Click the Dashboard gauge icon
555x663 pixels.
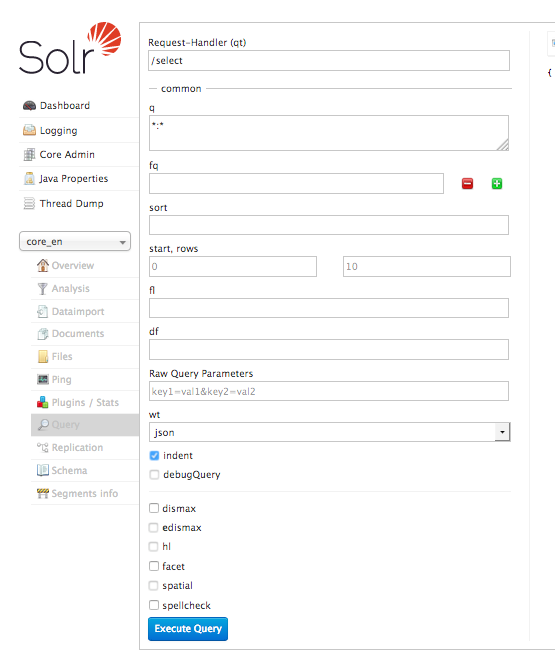[29, 106]
